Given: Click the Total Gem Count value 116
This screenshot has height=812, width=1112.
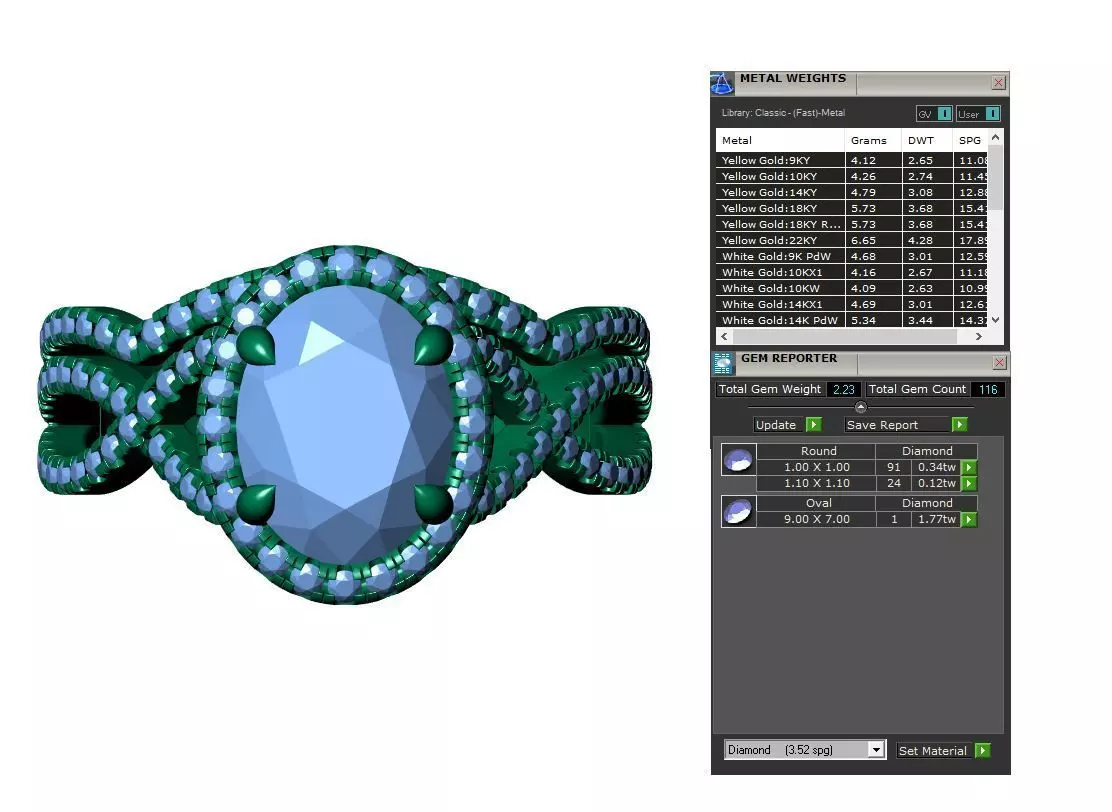Looking at the screenshot, I should [988, 389].
